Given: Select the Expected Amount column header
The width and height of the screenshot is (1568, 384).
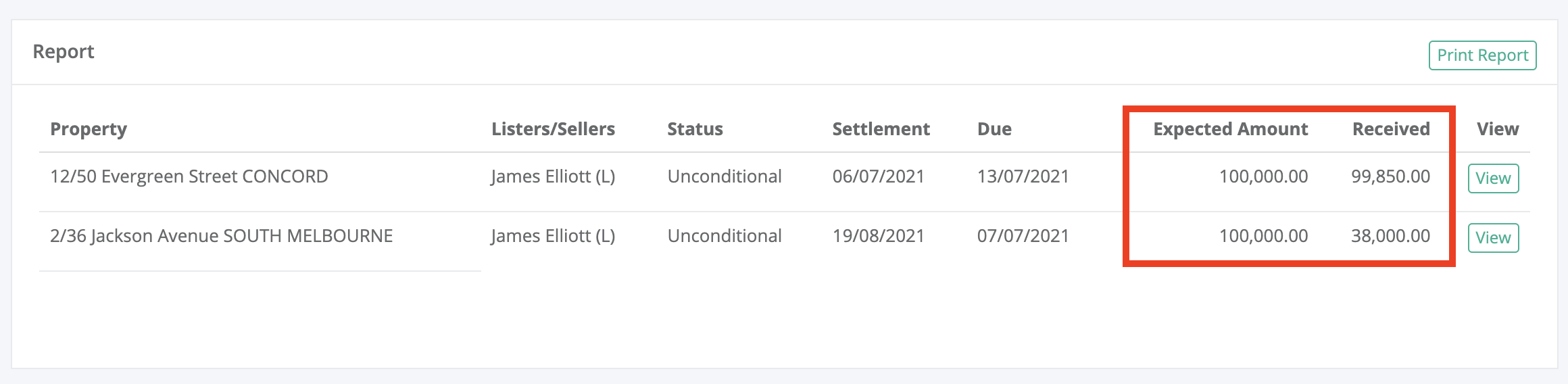Looking at the screenshot, I should coord(1230,129).
